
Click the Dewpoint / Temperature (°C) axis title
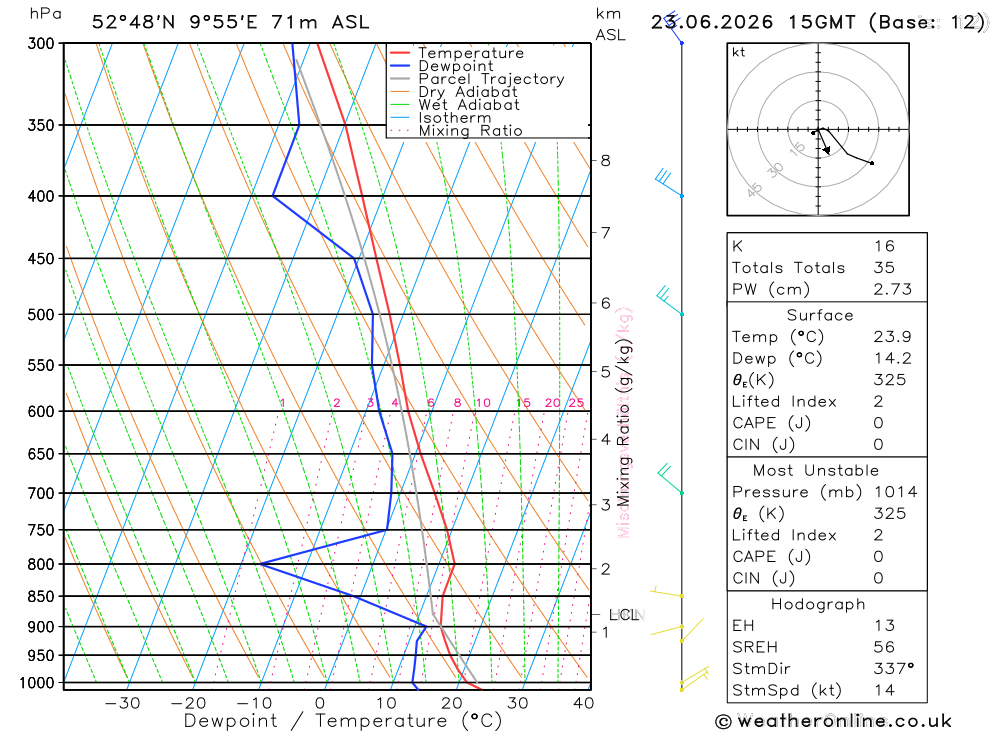click(343, 722)
